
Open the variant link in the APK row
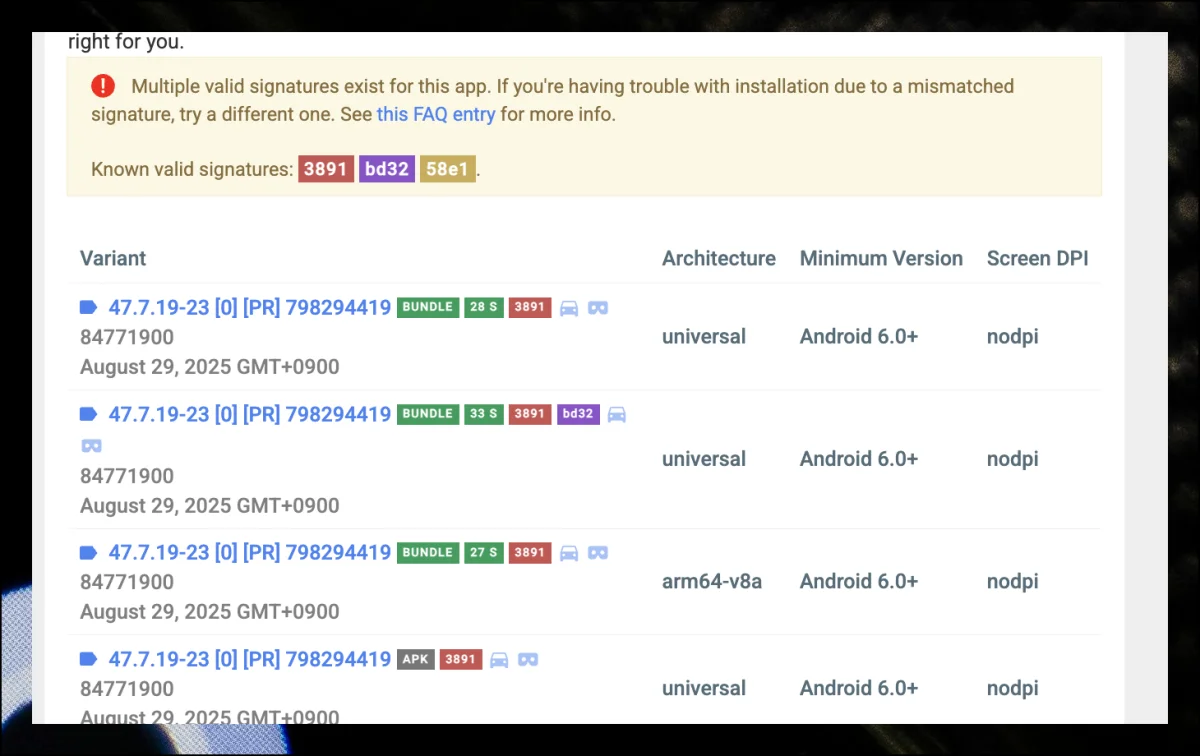click(249, 660)
